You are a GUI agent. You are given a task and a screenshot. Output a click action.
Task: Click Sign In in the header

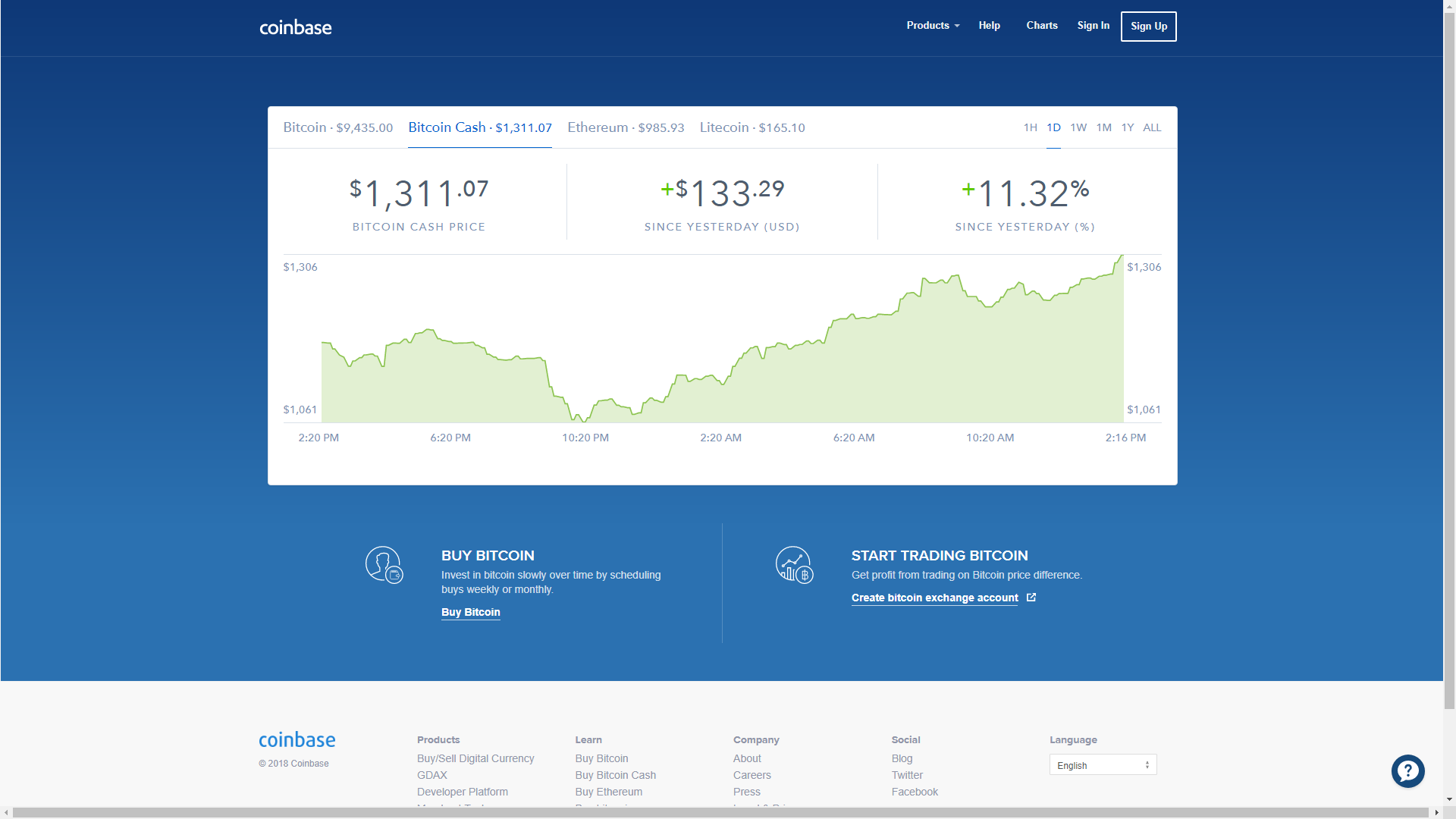click(x=1093, y=26)
